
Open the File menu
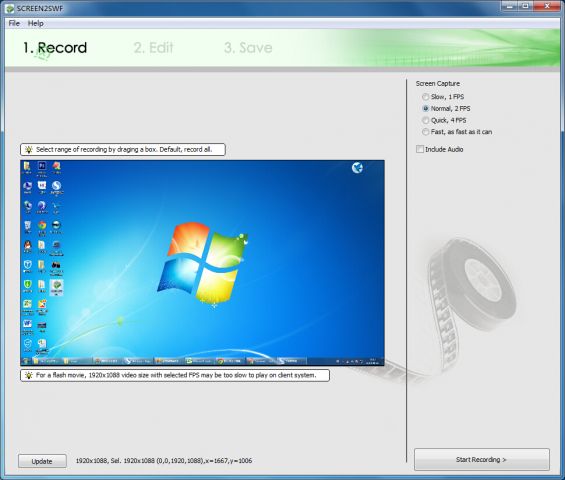pyautogui.click(x=14, y=23)
